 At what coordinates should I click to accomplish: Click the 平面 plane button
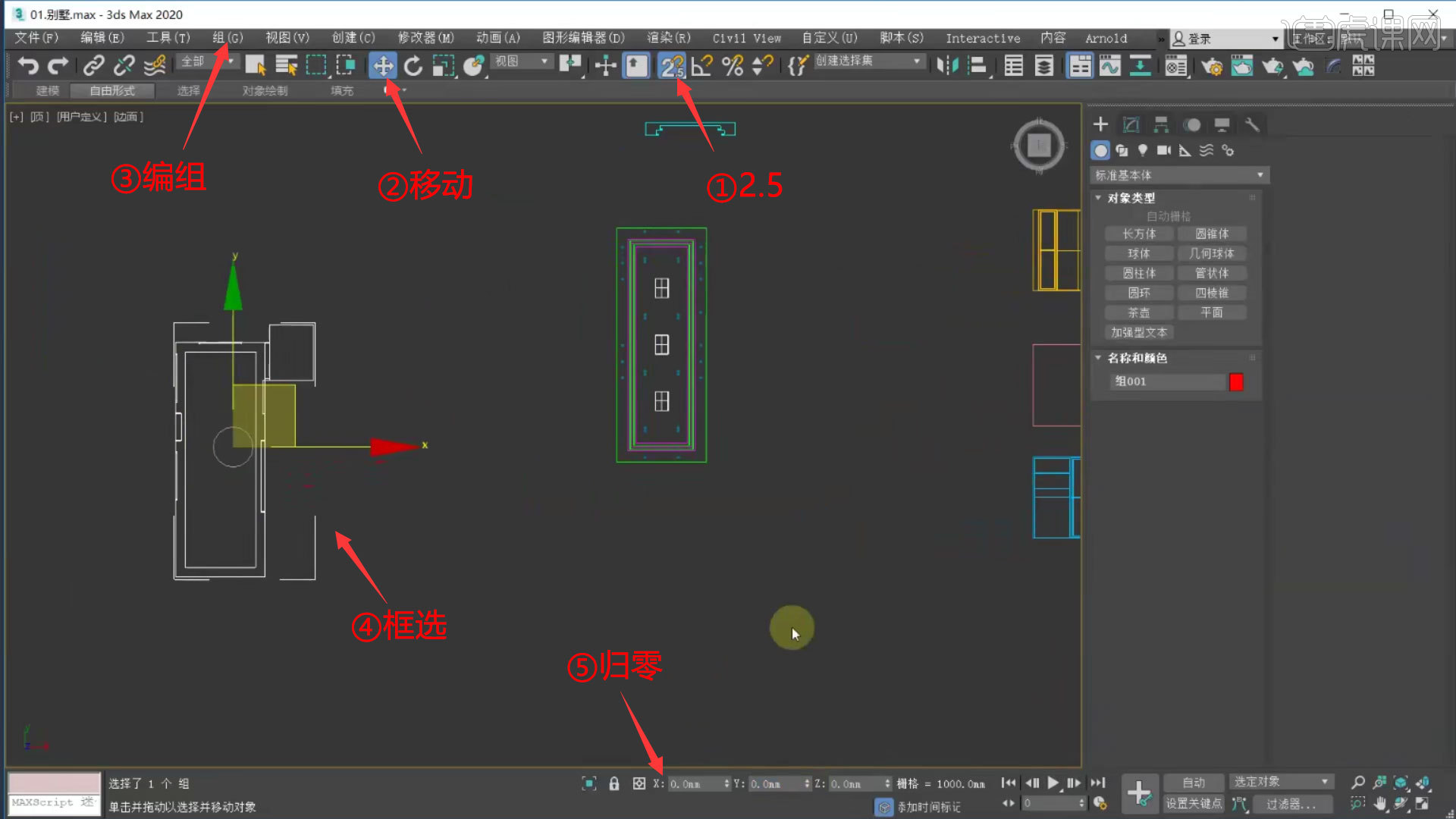1212,312
